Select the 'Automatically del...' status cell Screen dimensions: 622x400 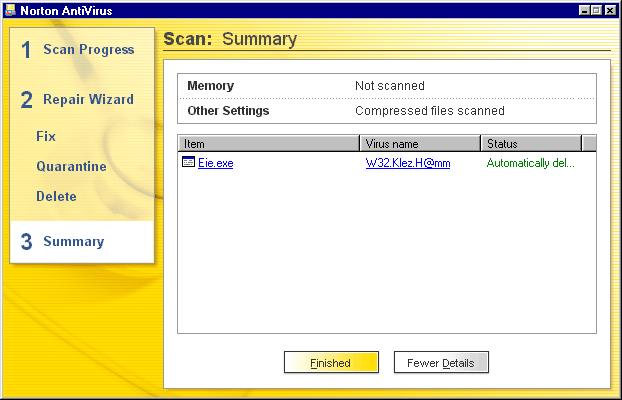530,163
